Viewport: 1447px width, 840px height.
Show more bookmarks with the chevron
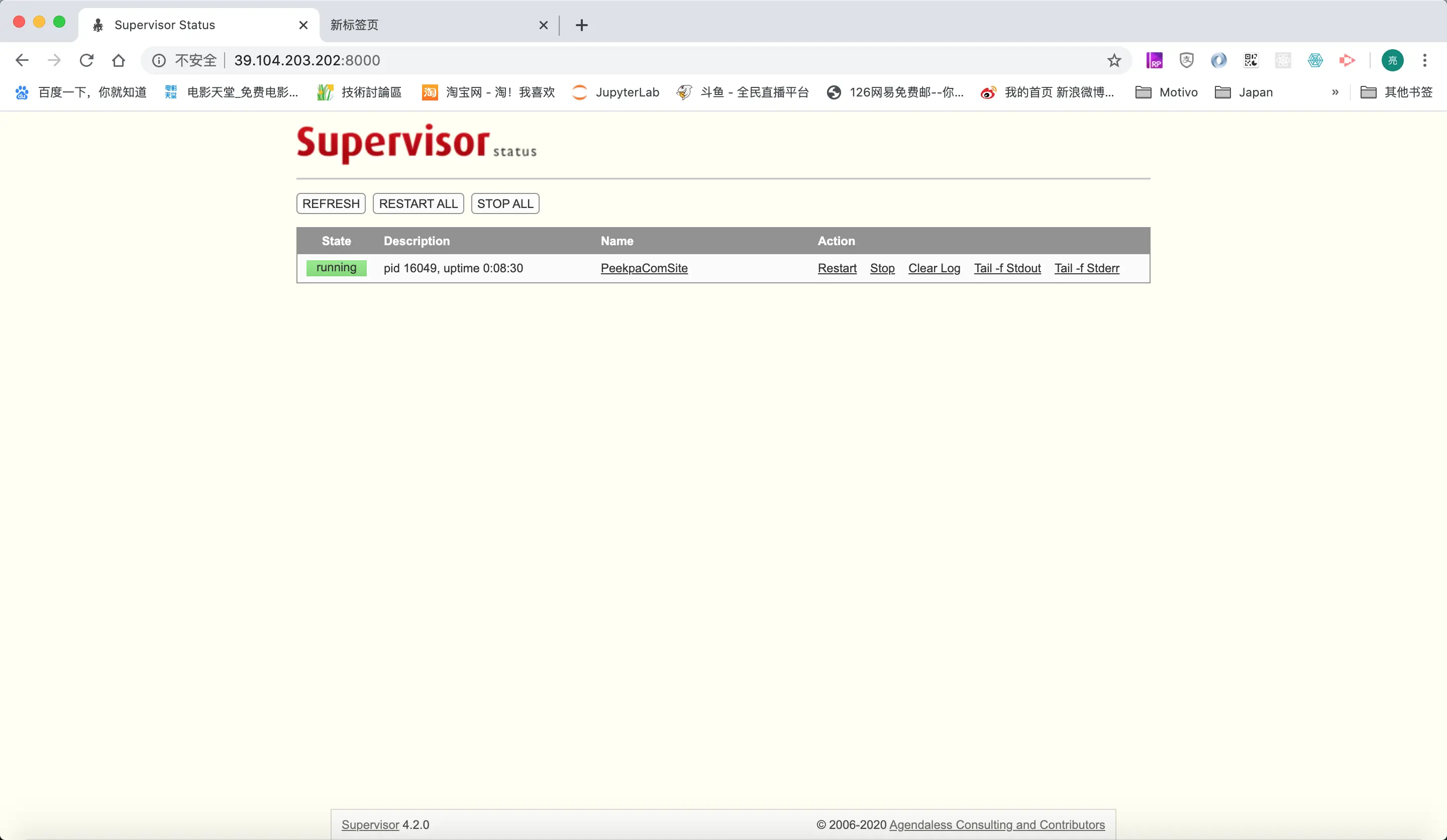tap(1335, 92)
